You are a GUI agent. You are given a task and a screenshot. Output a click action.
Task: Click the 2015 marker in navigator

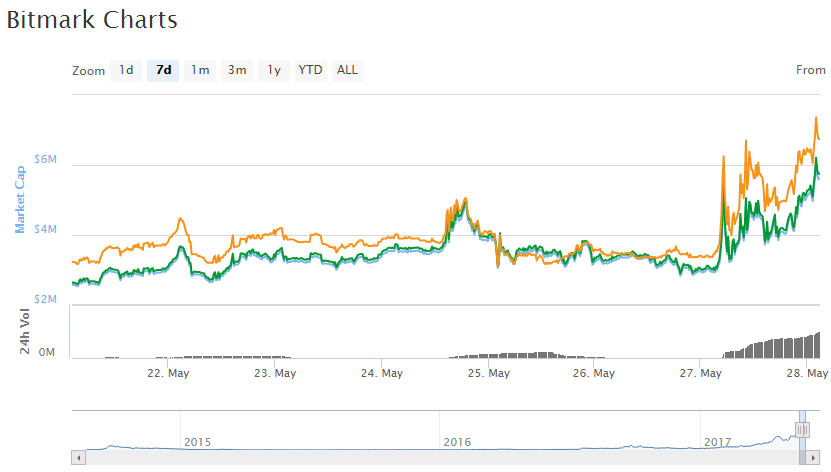pyautogui.click(x=197, y=442)
